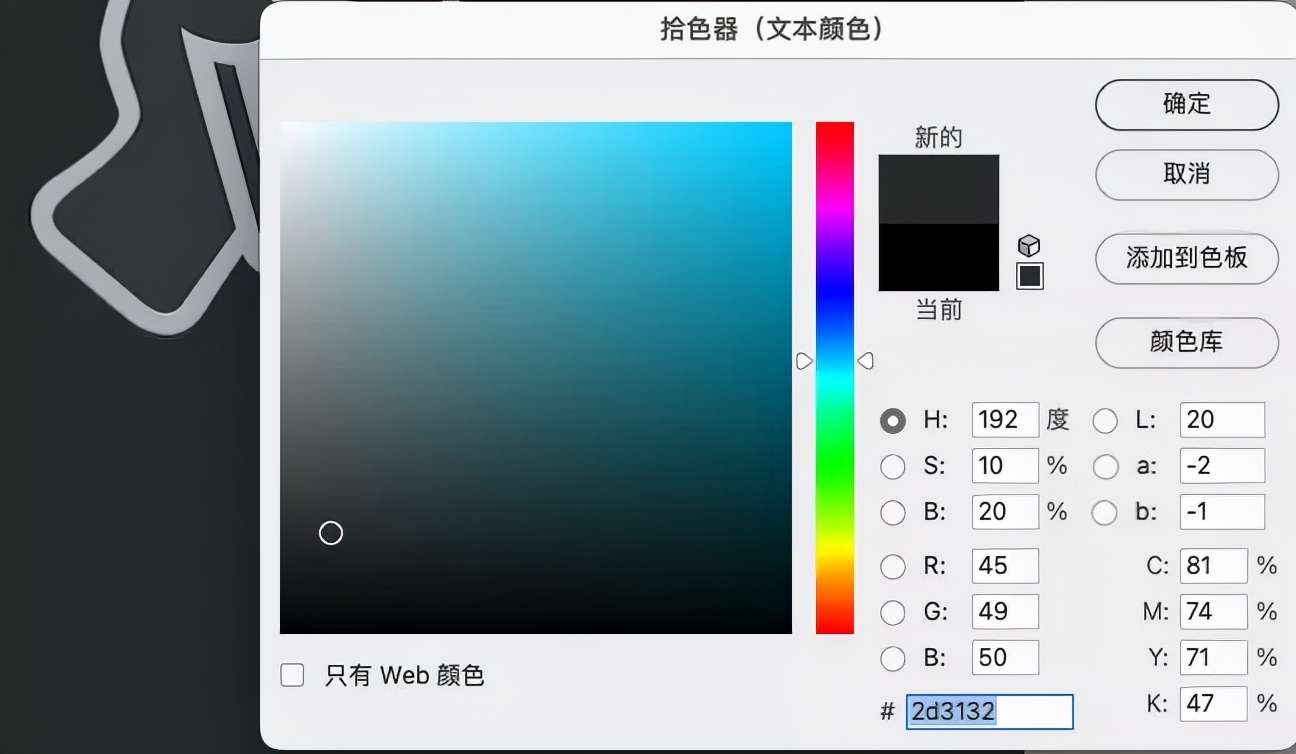Screen dimensions: 1296x754
Task: Click the H degree value input field
Action: tap(1004, 420)
